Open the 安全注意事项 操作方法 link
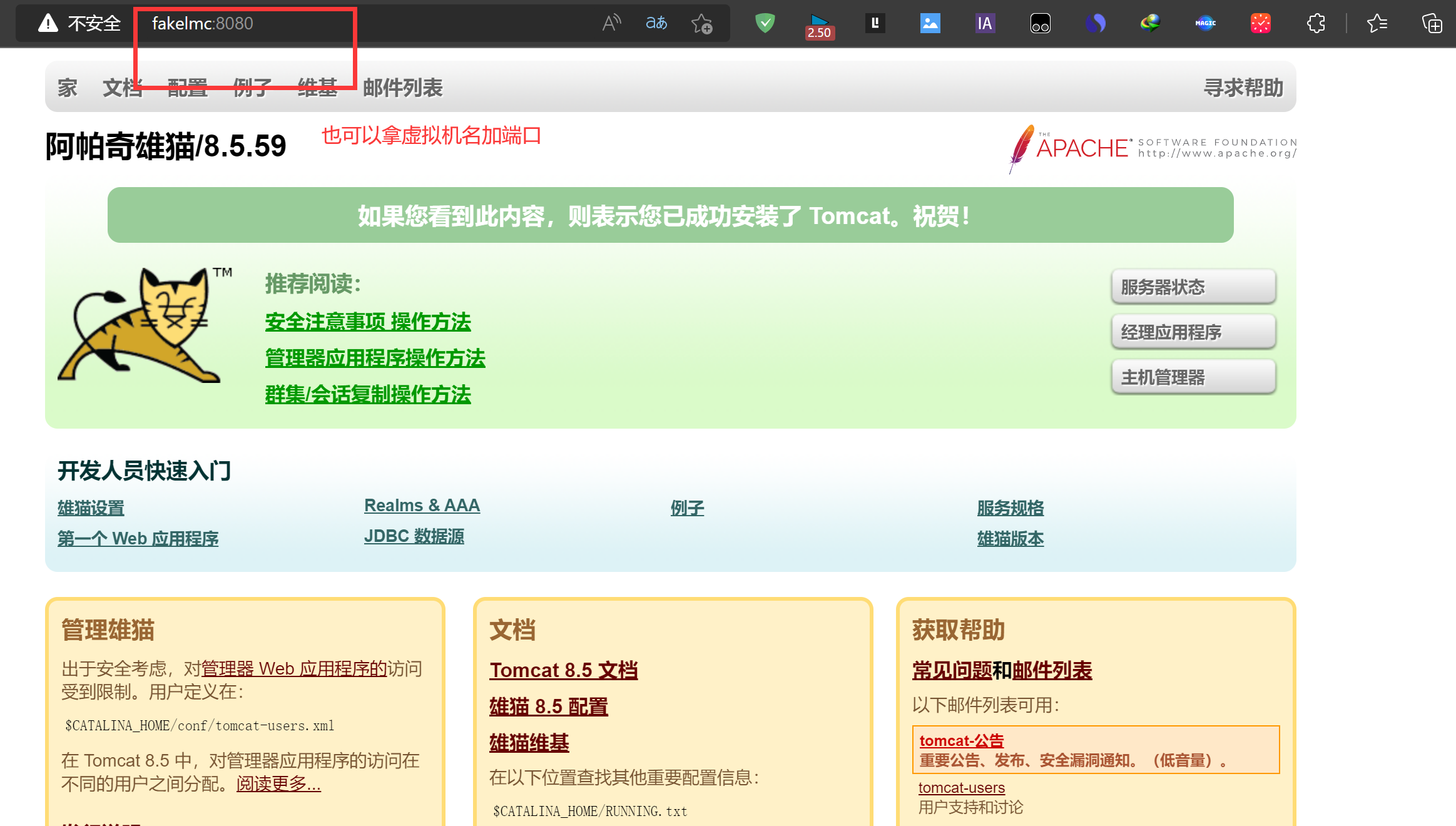Viewport: 1456px width, 826px height. coord(368,322)
